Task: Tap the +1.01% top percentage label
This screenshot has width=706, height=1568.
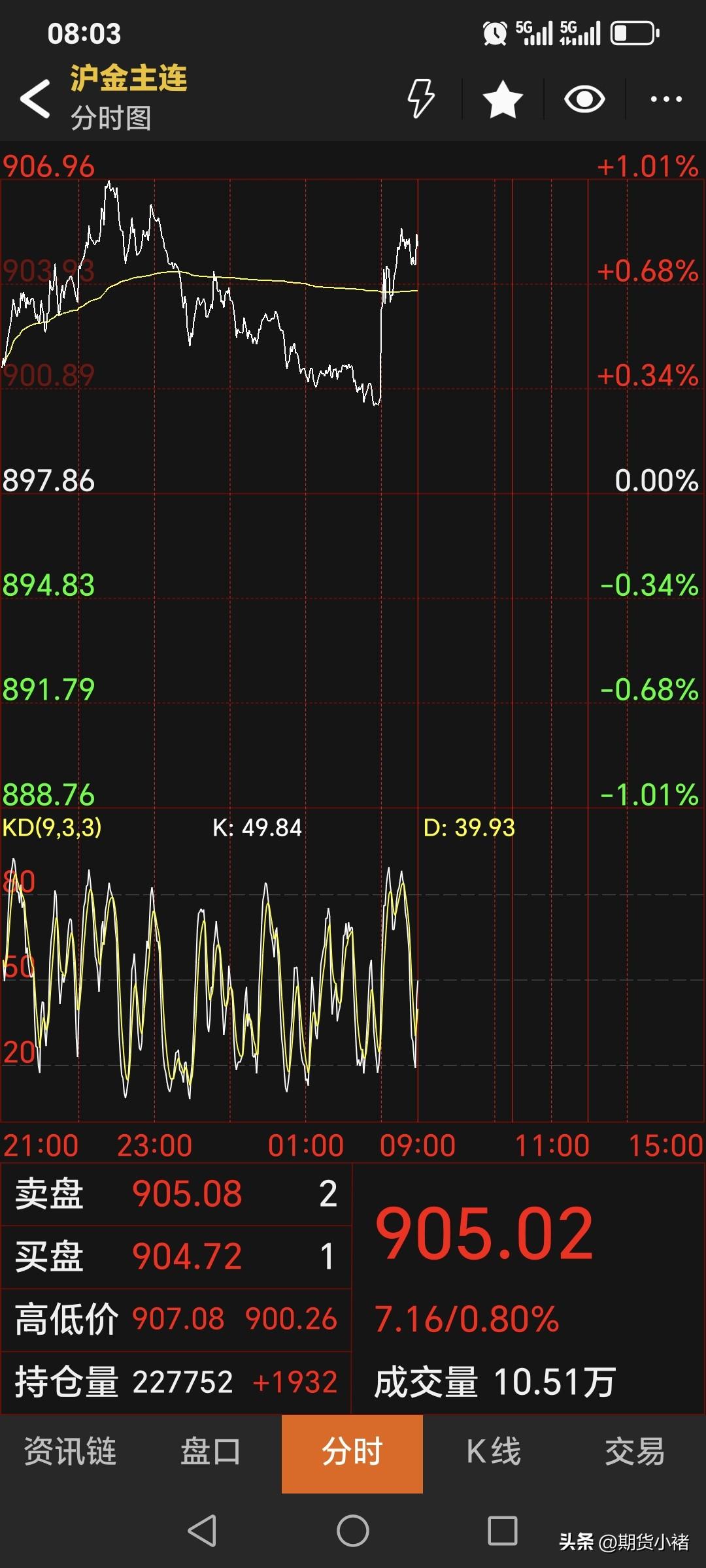Action: point(648,167)
